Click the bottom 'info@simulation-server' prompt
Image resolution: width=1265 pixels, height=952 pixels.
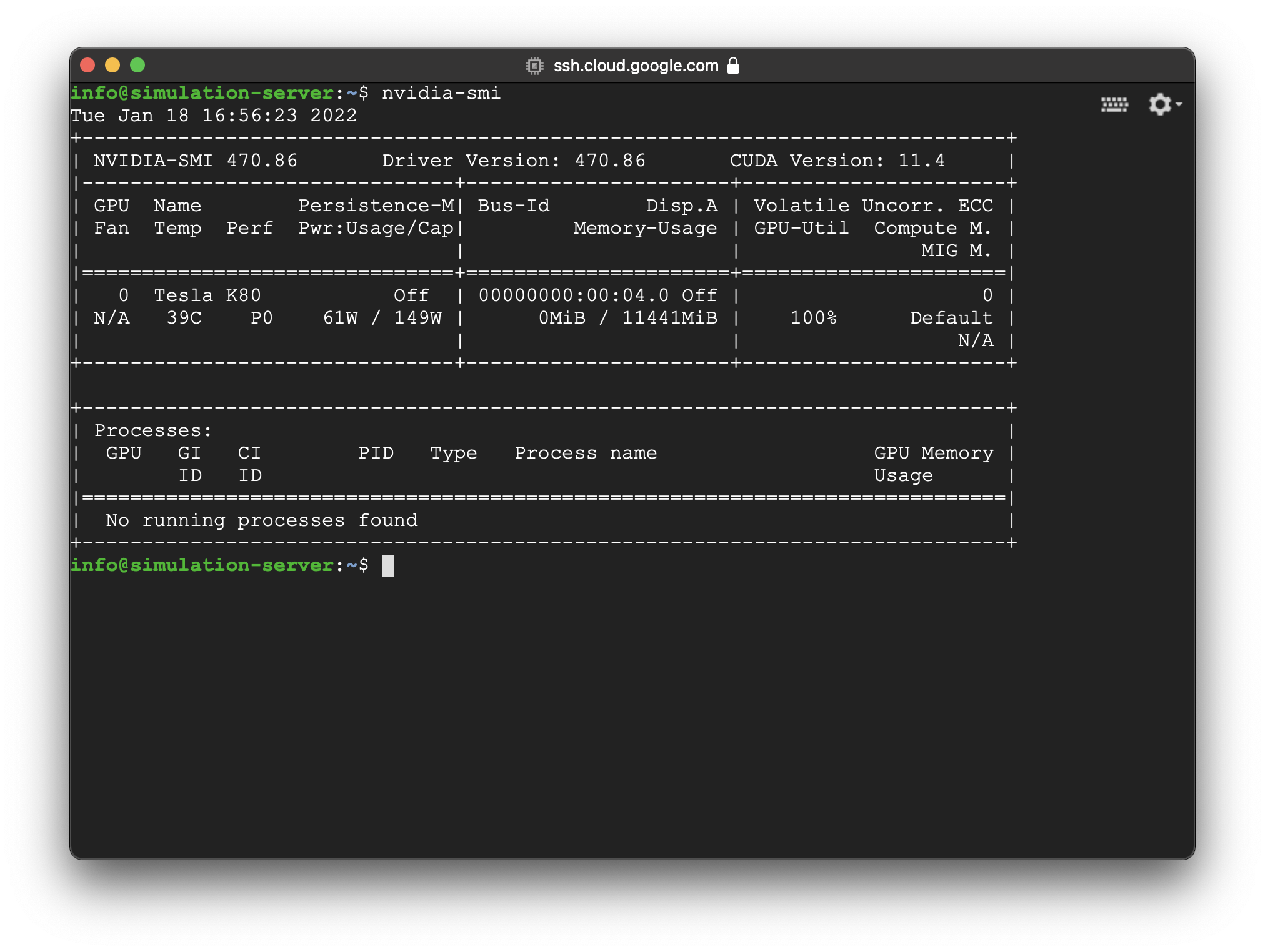click(202, 565)
